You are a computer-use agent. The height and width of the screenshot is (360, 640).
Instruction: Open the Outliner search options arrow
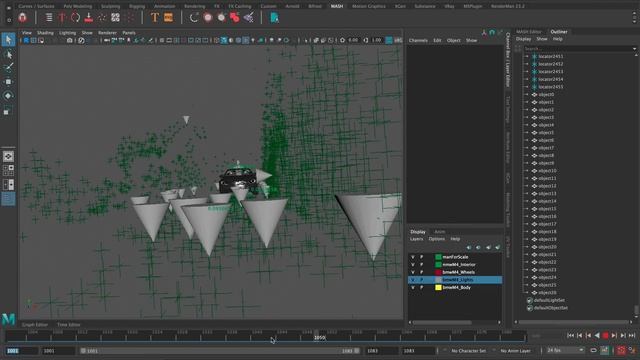tap(634, 49)
